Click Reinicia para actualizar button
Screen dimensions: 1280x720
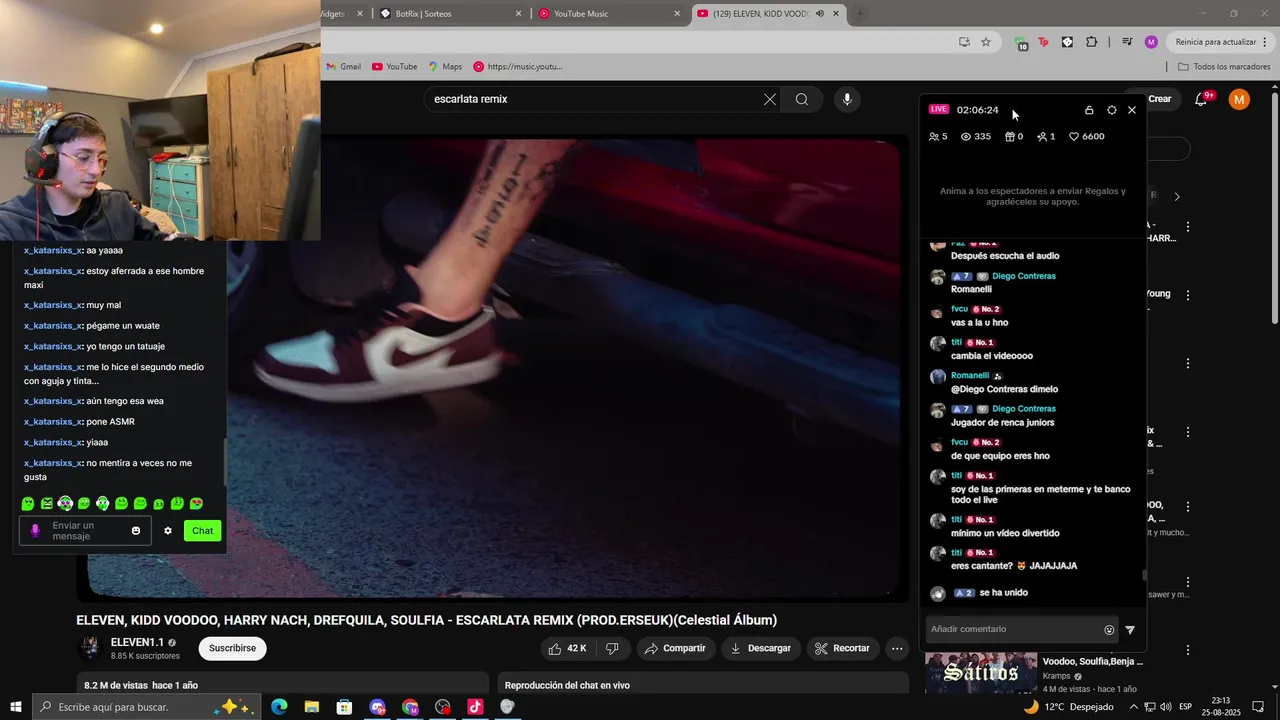[1215, 42]
